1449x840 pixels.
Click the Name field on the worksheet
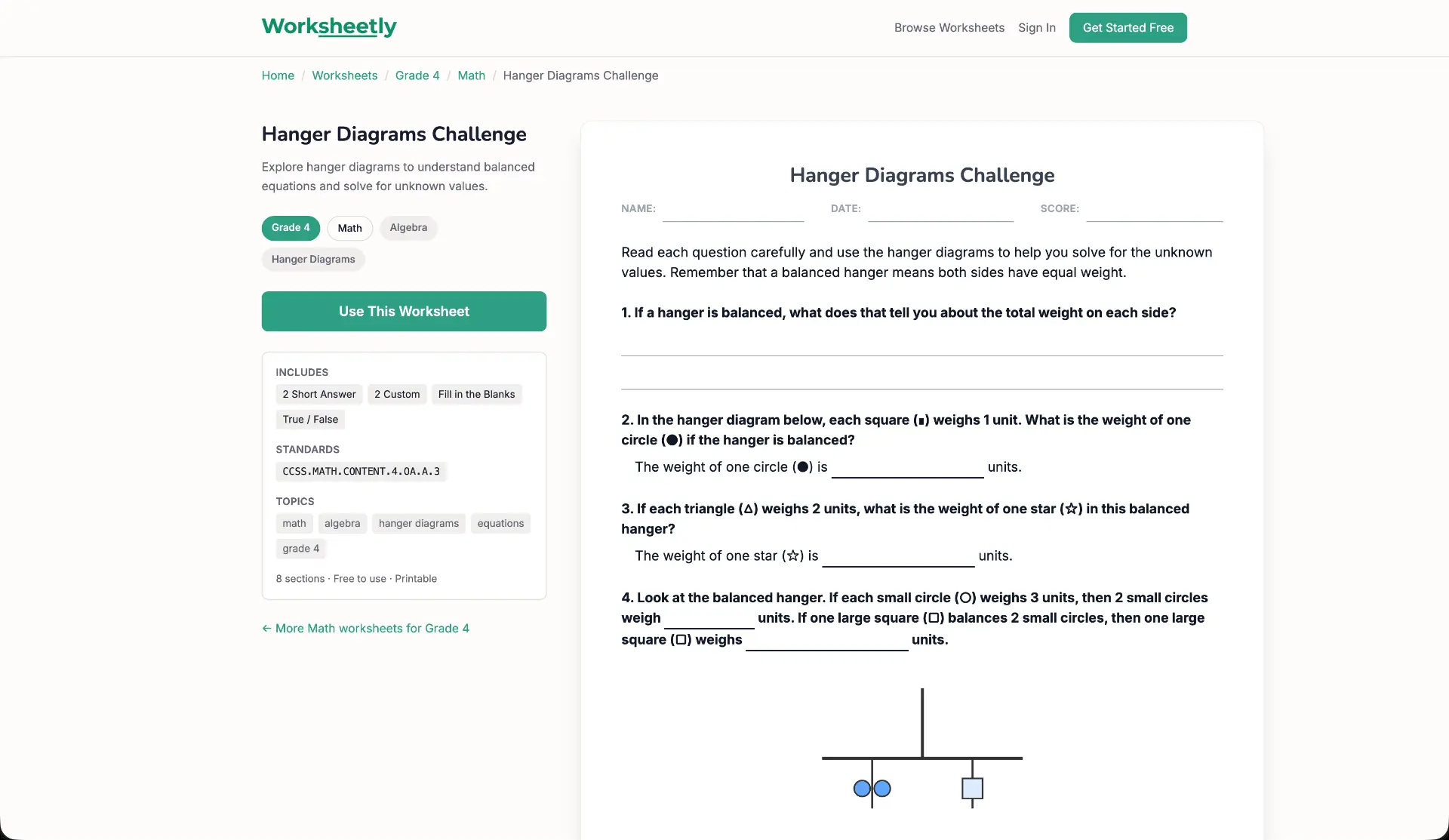(733, 211)
